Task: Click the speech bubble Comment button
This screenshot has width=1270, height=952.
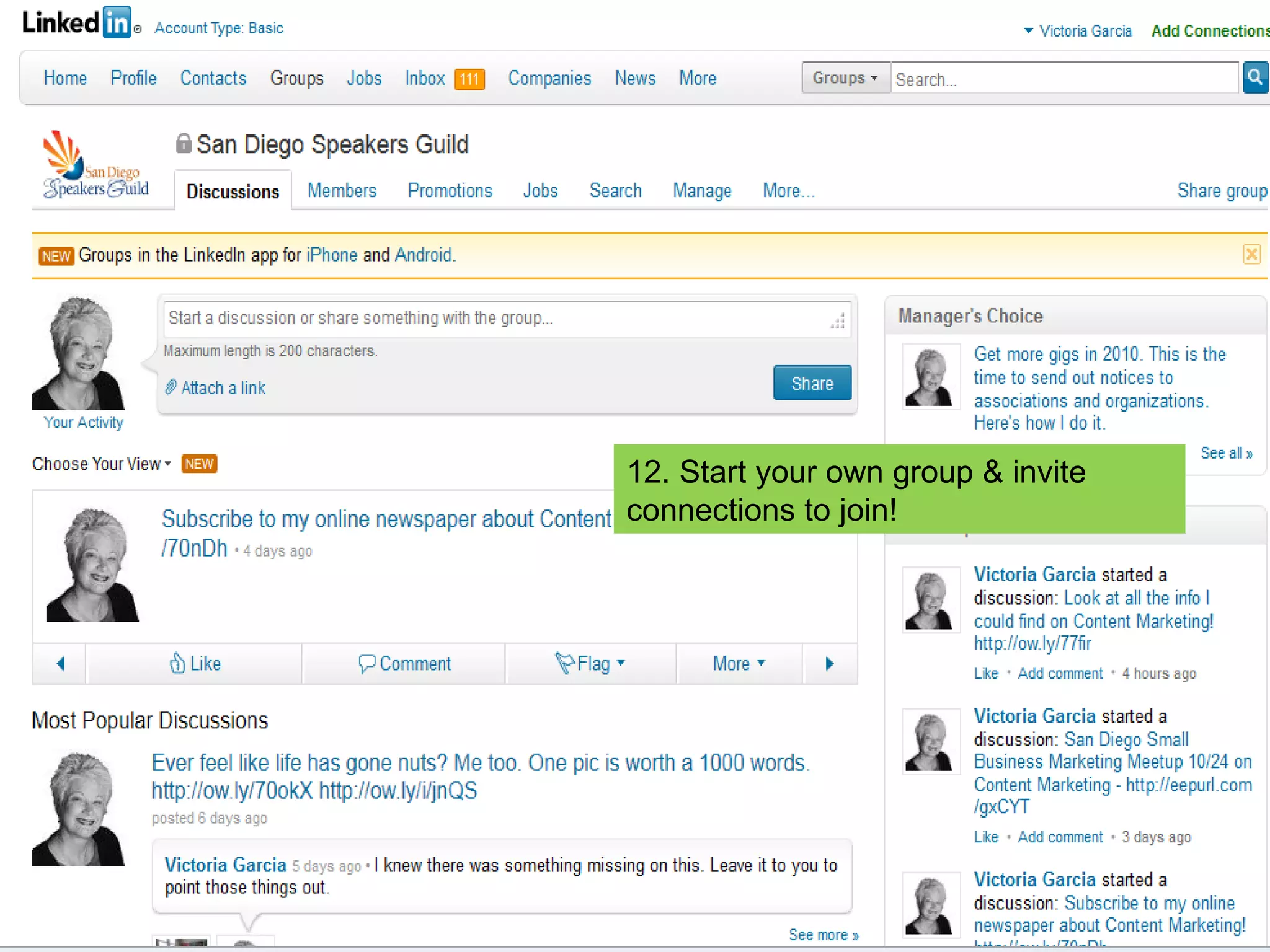Action: point(404,663)
